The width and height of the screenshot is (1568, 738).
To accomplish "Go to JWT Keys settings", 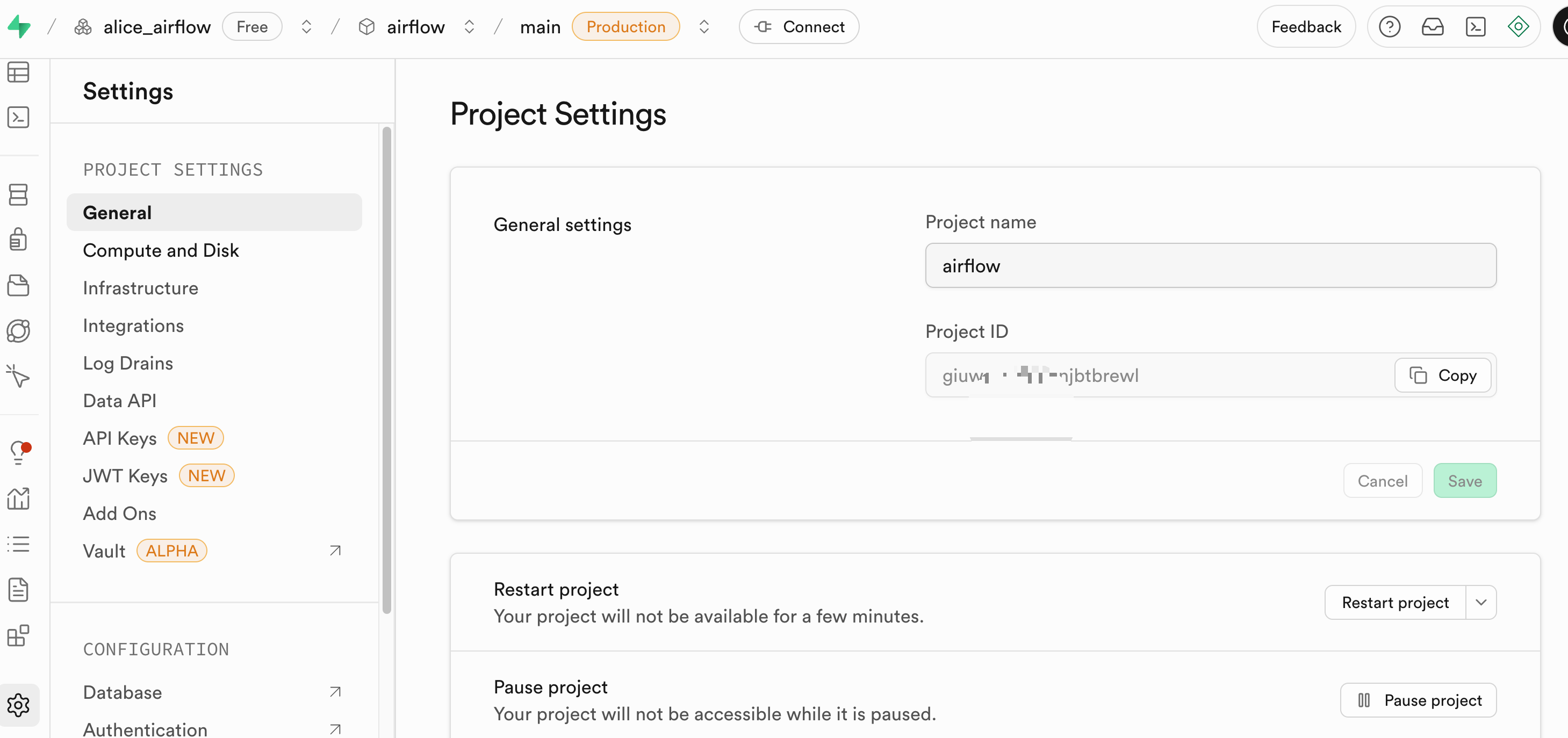I will click(x=125, y=476).
